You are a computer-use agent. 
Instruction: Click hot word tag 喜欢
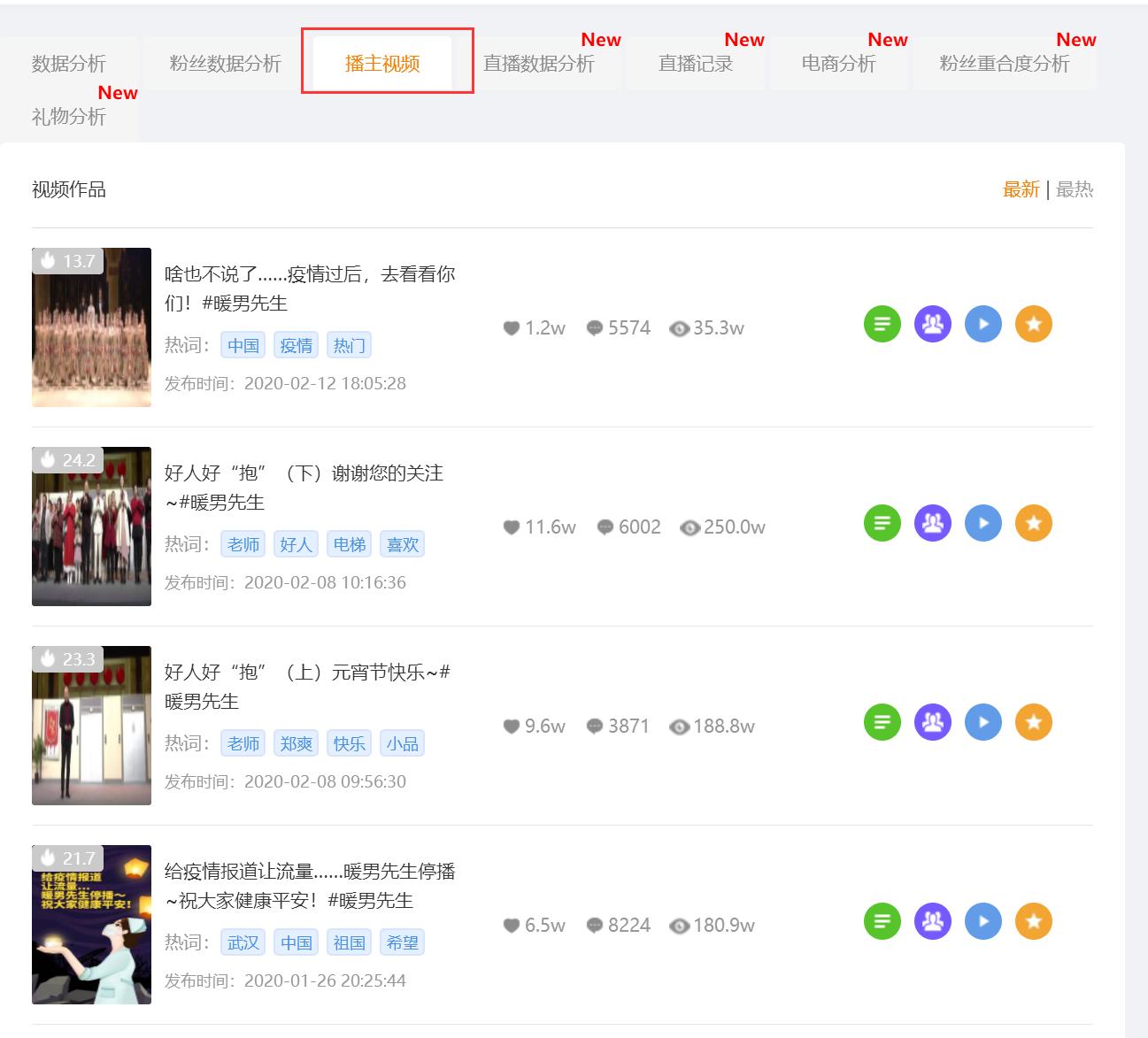(403, 544)
